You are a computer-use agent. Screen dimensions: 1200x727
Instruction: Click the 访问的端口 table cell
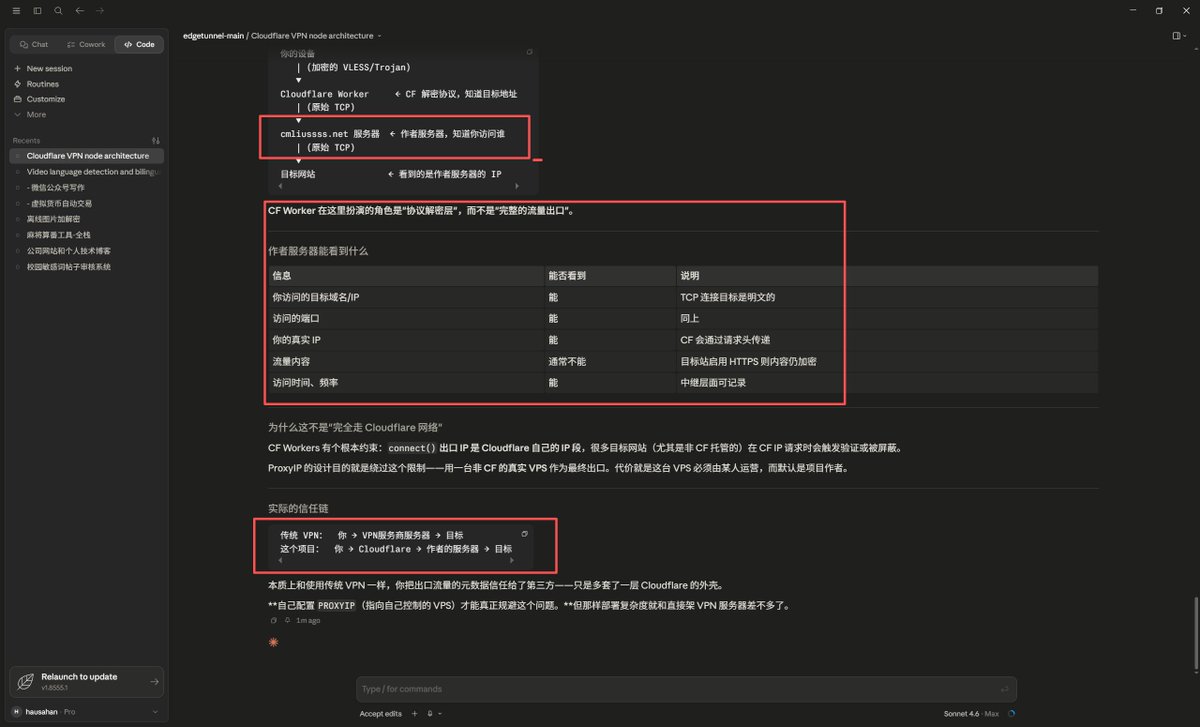[x=406, y=319]
